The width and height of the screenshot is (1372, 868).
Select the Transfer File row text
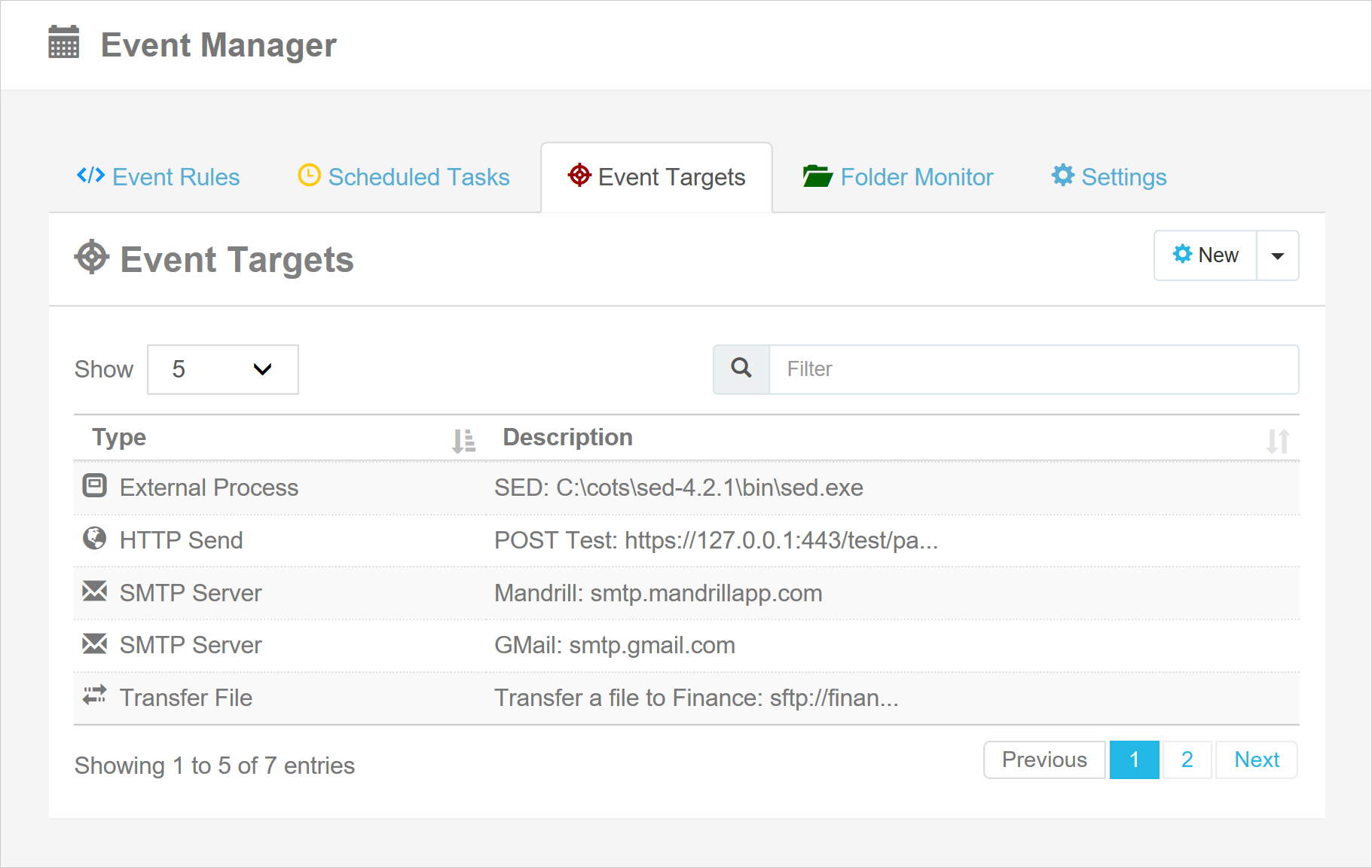pyautogui.click(x=186, y=698)
